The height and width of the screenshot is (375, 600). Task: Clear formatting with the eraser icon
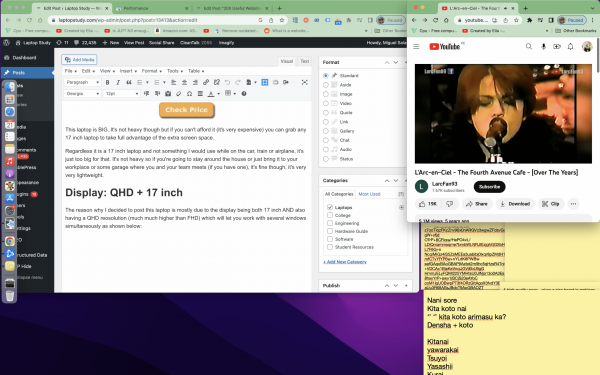click(x=179, y=94)
